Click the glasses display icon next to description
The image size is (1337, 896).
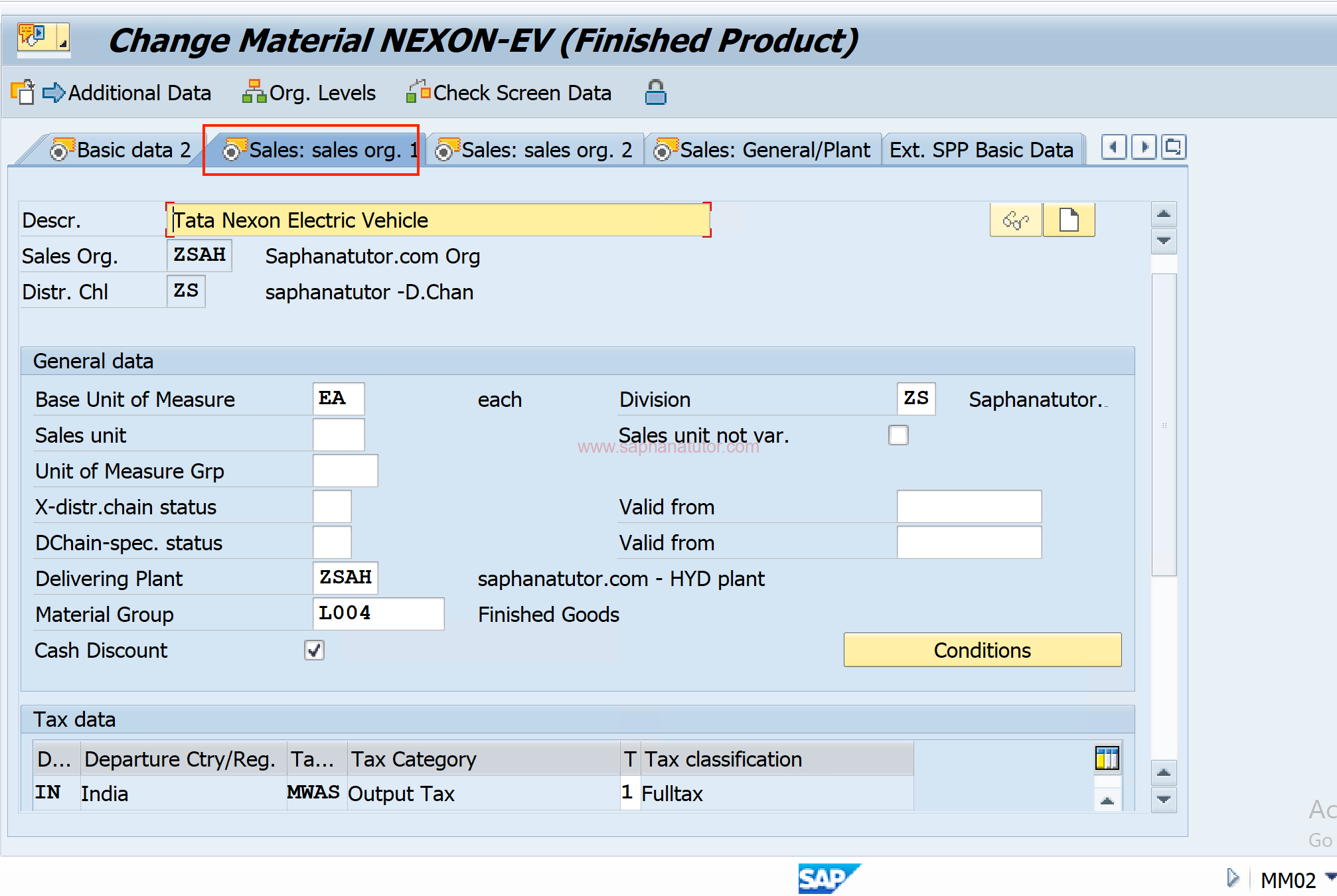pos(1016,220)
